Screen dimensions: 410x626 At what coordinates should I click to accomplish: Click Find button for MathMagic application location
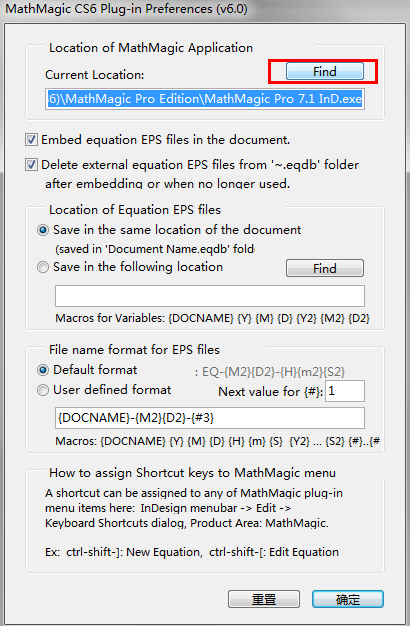click(x=325, y=71)
